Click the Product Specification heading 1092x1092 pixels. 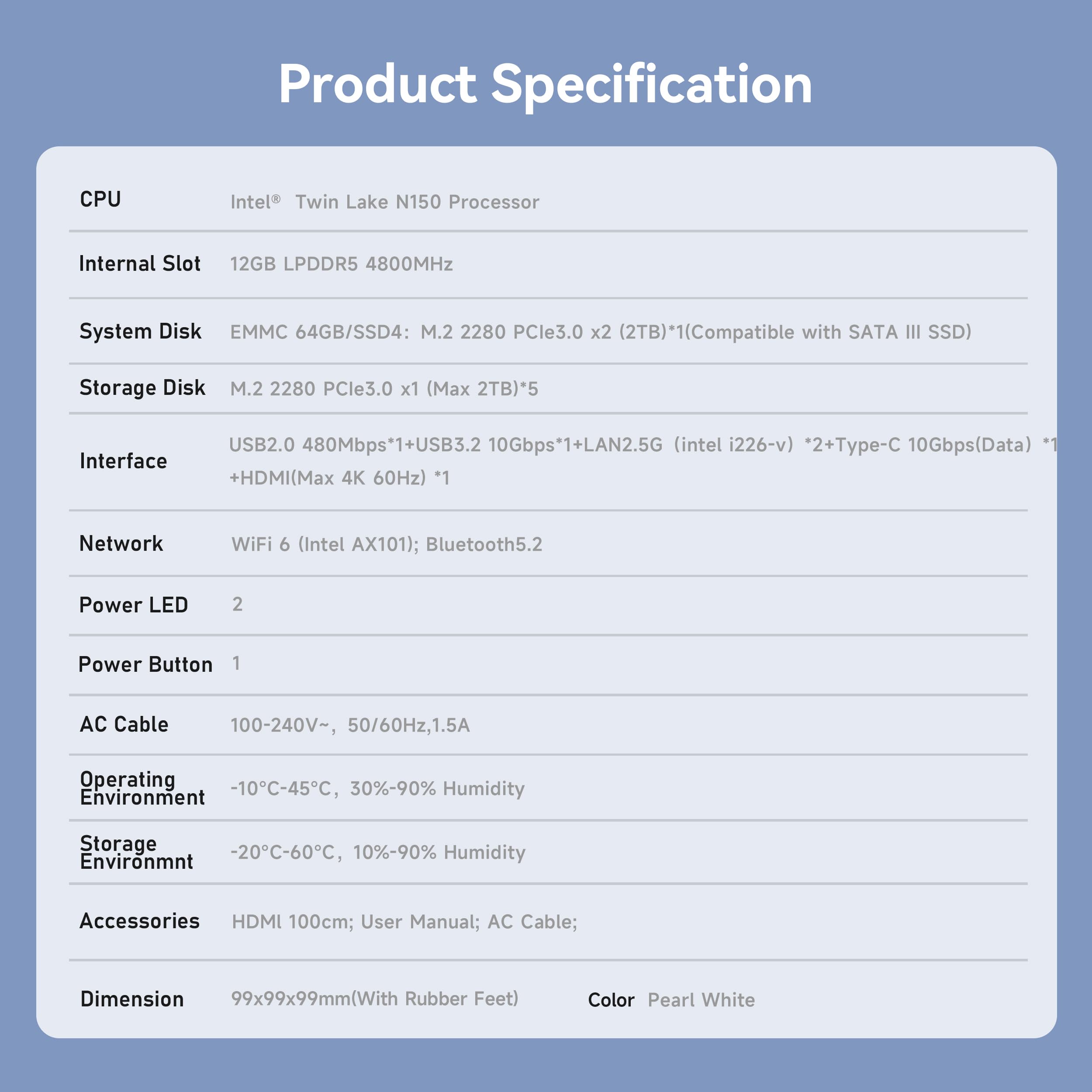click(x=546, y=85)
